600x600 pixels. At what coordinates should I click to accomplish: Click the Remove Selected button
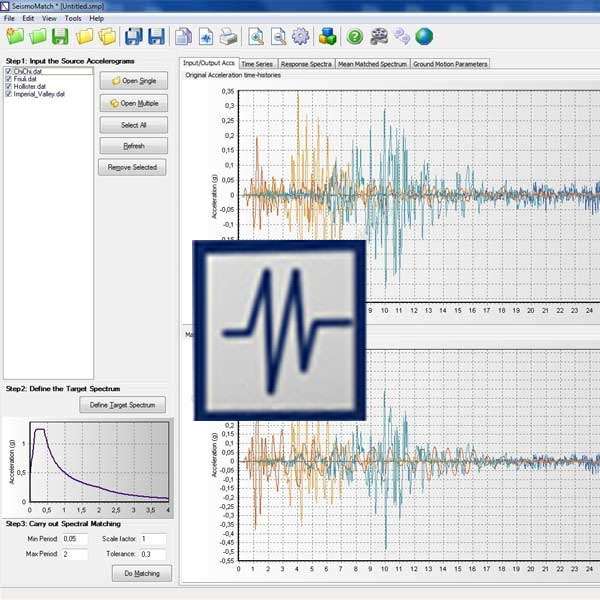pyautogui.click(x=132, y=167)
